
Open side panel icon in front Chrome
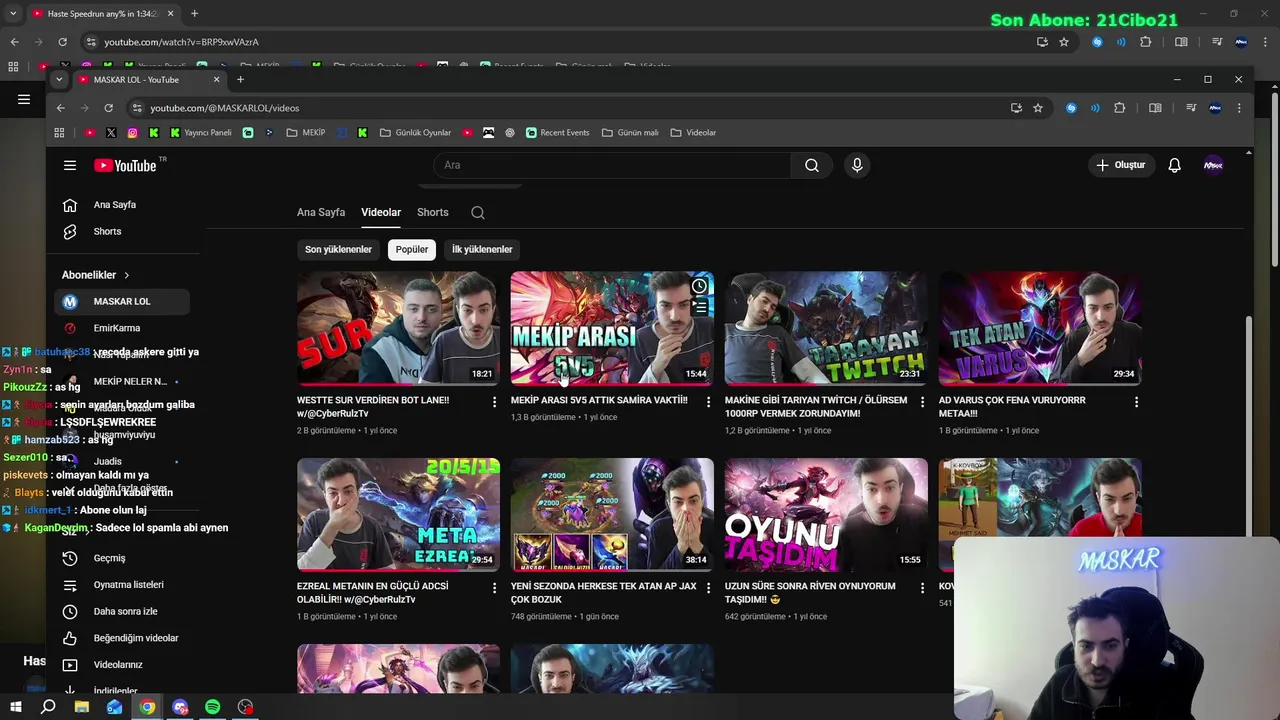pyautogui.click(x=1155, y=108)
